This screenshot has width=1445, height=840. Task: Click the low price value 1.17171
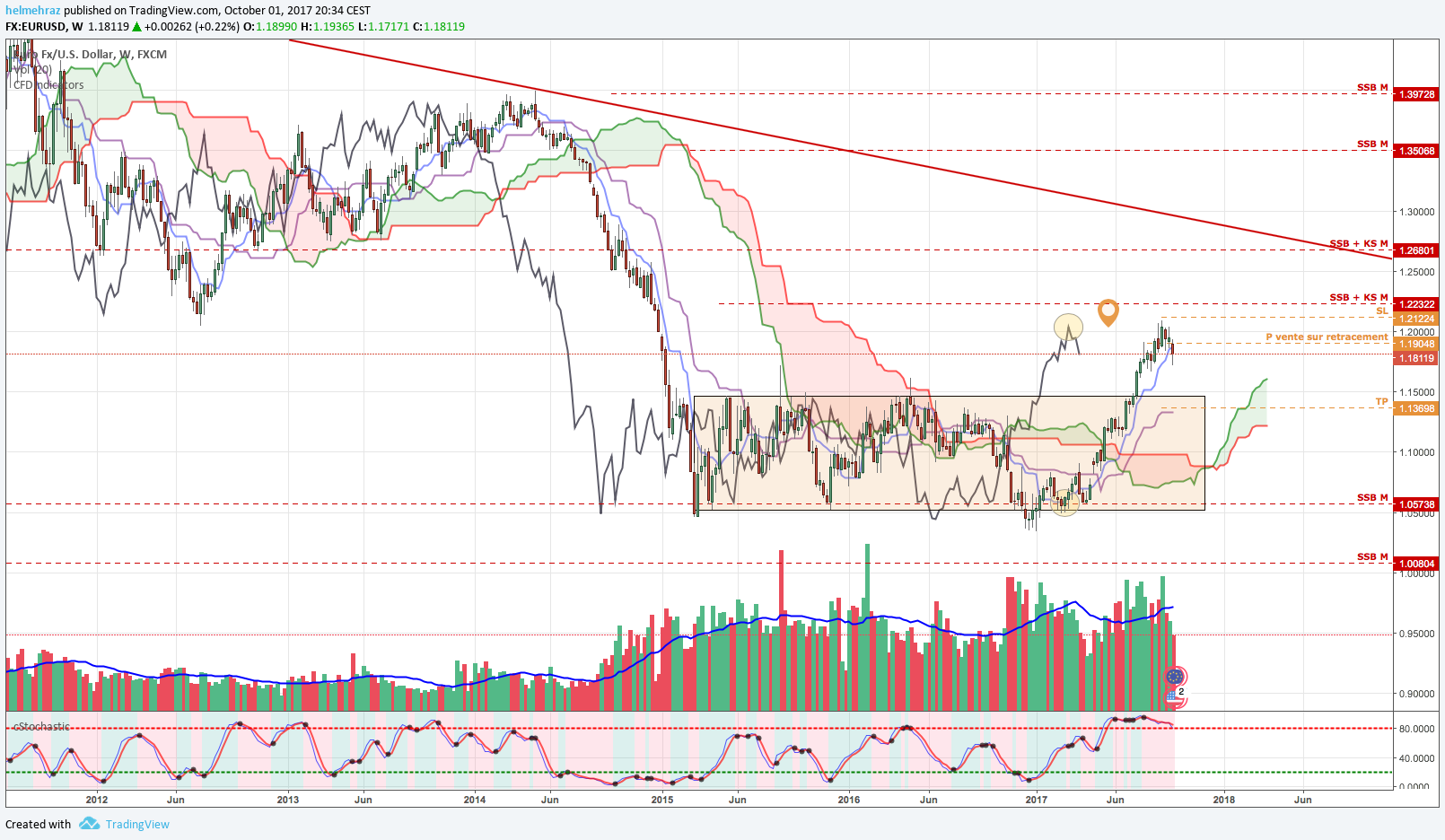point(389,27)
